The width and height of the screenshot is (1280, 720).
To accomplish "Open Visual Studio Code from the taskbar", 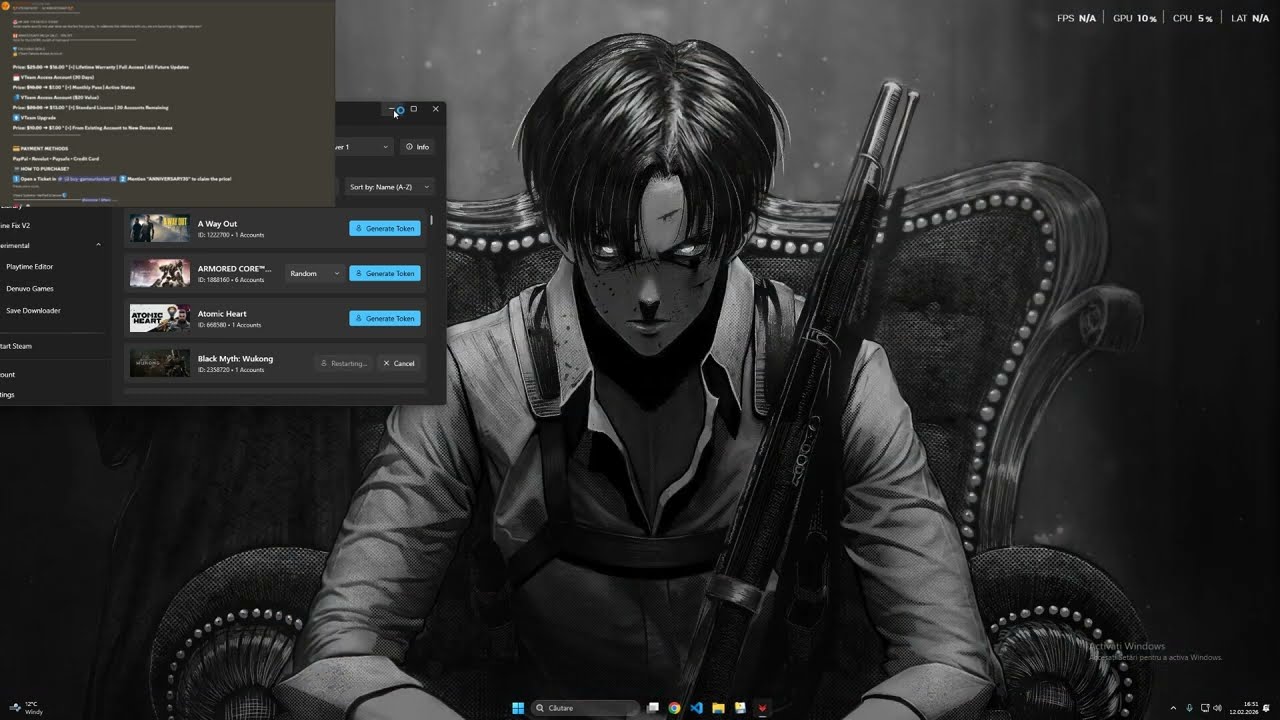I will point(697,708).
